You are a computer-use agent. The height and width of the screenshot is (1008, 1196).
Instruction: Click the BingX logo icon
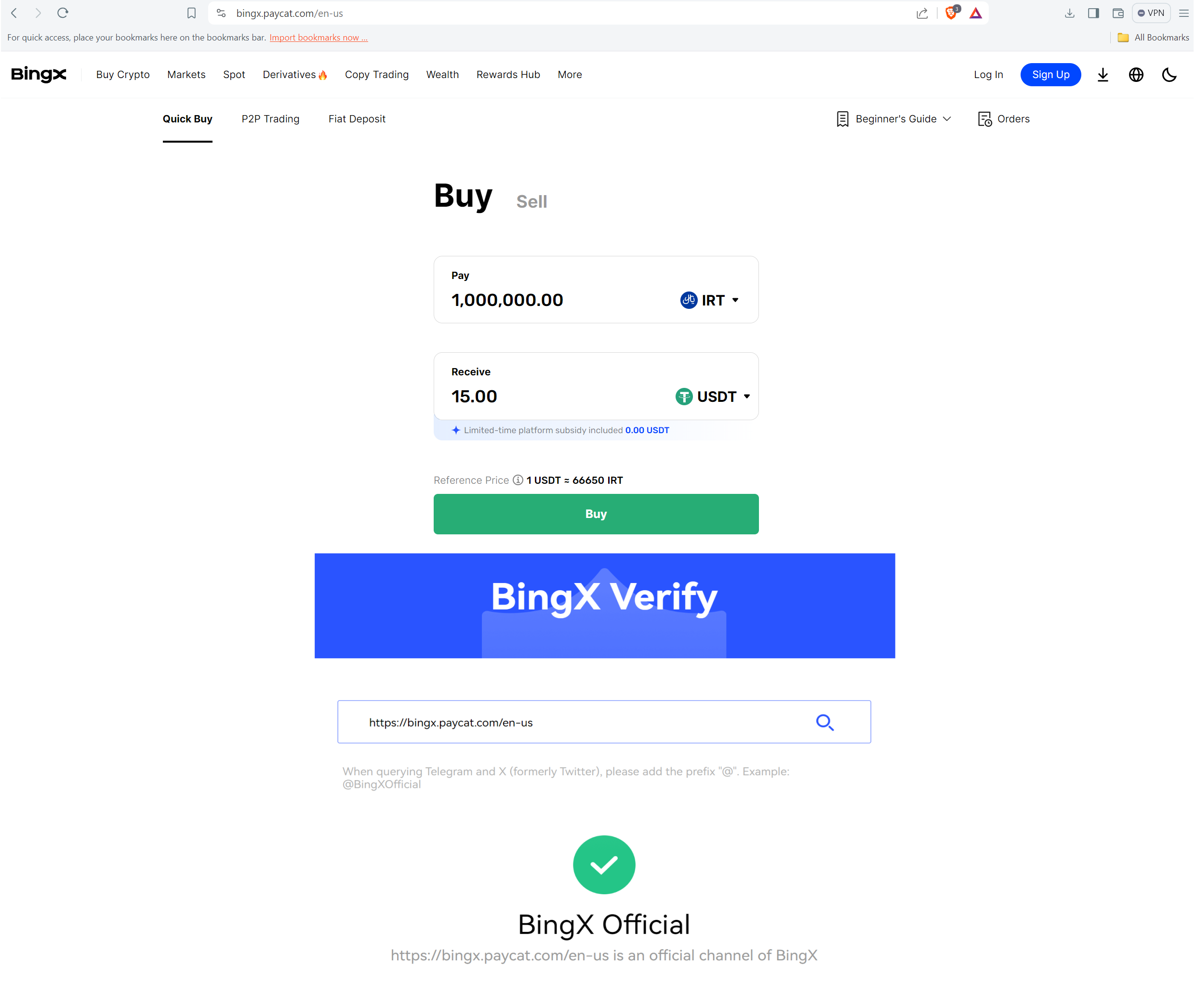(36, 74)
